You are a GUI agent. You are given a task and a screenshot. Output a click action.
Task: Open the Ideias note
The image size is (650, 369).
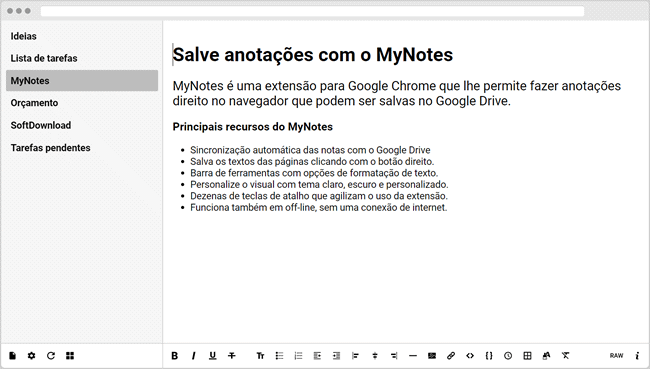pos(82,36)
